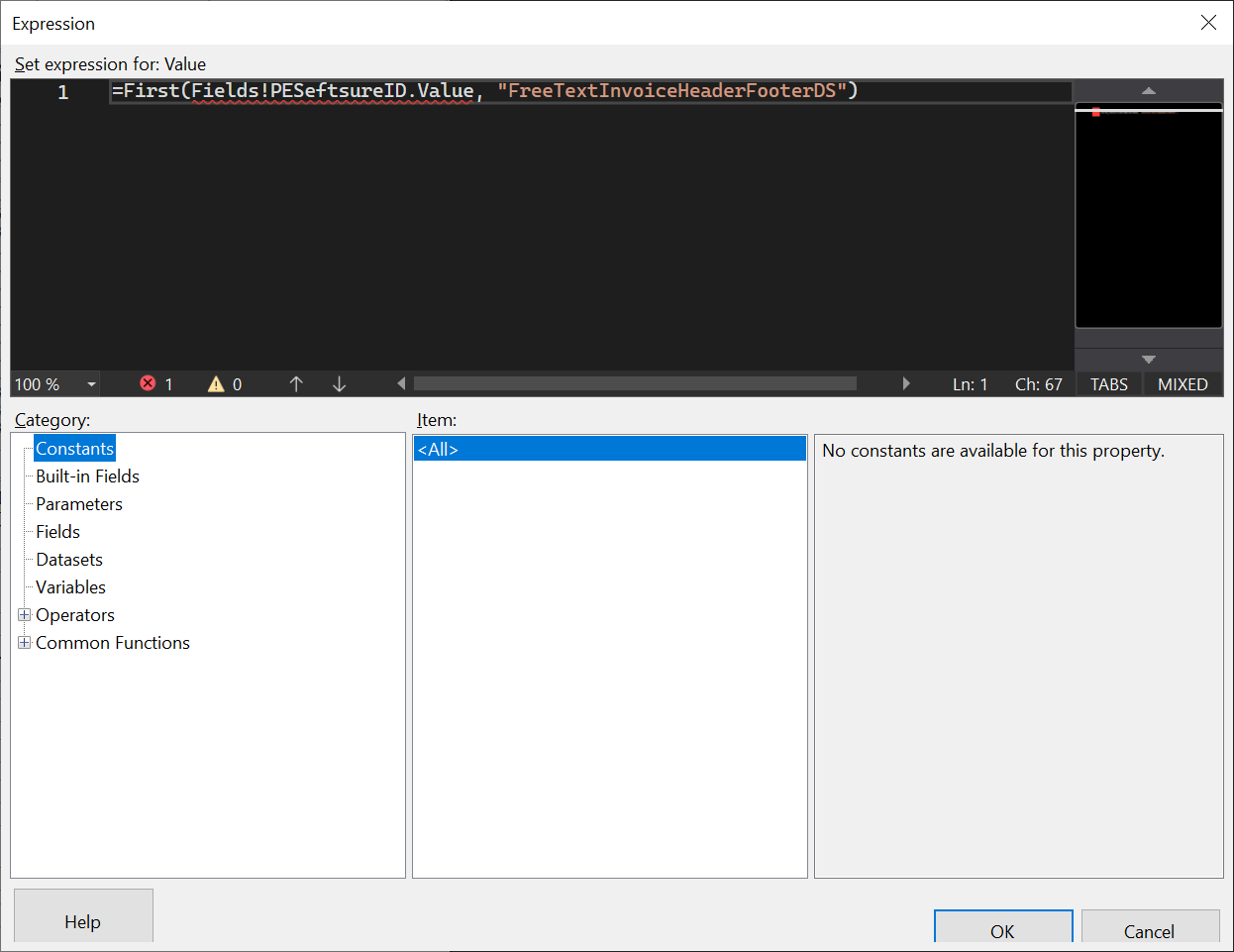The image size is (1234, 952).
Task: Click horizontal scrollbar right arrow
Action: pyautogui.click(x=906, y=383)
